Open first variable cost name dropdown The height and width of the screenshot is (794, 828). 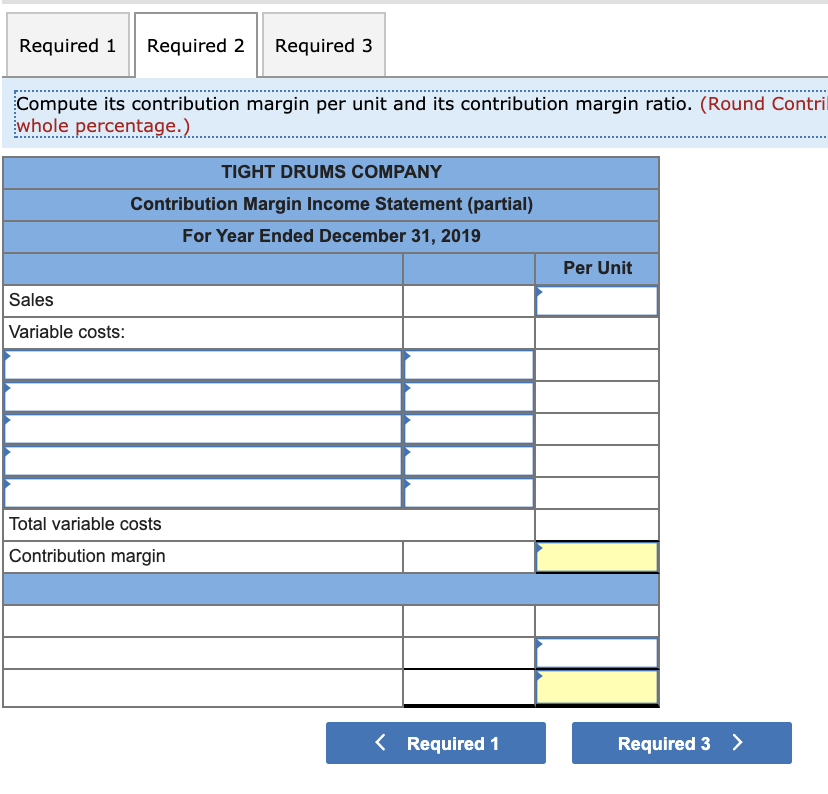coord(203,365)
